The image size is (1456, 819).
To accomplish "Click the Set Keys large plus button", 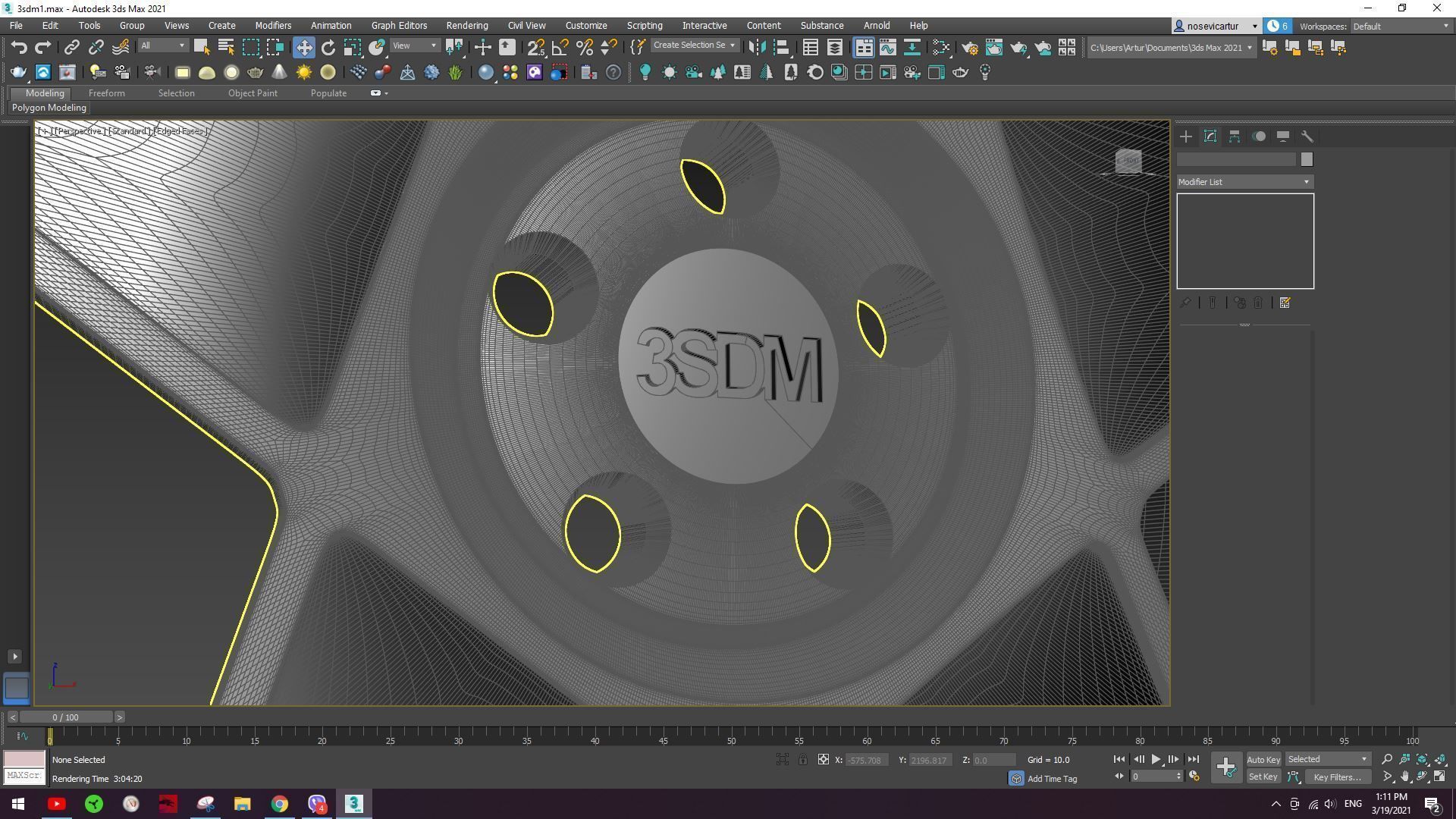I will 1225,767.
